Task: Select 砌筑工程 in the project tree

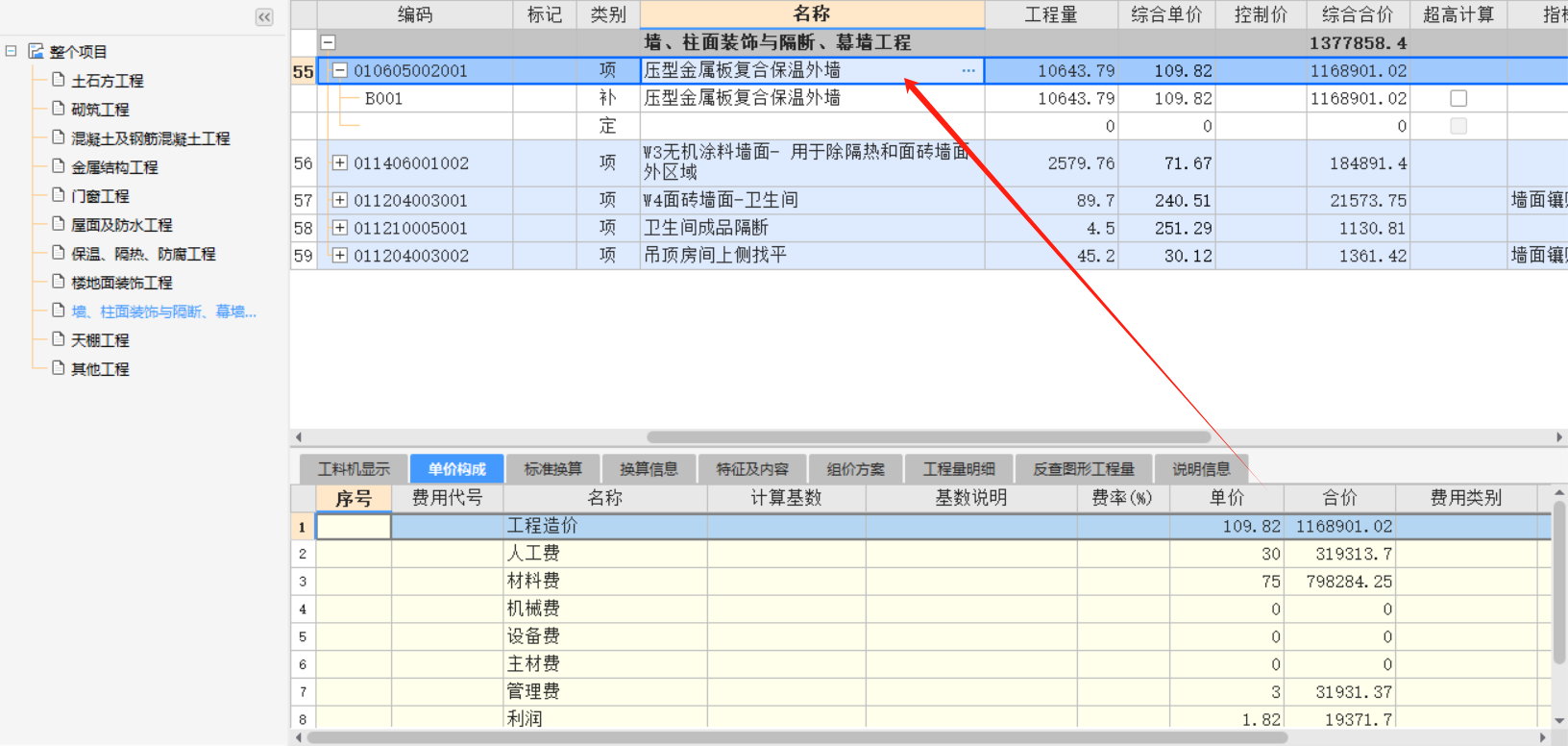Action: pyautogui.click(x=100, y=110)
